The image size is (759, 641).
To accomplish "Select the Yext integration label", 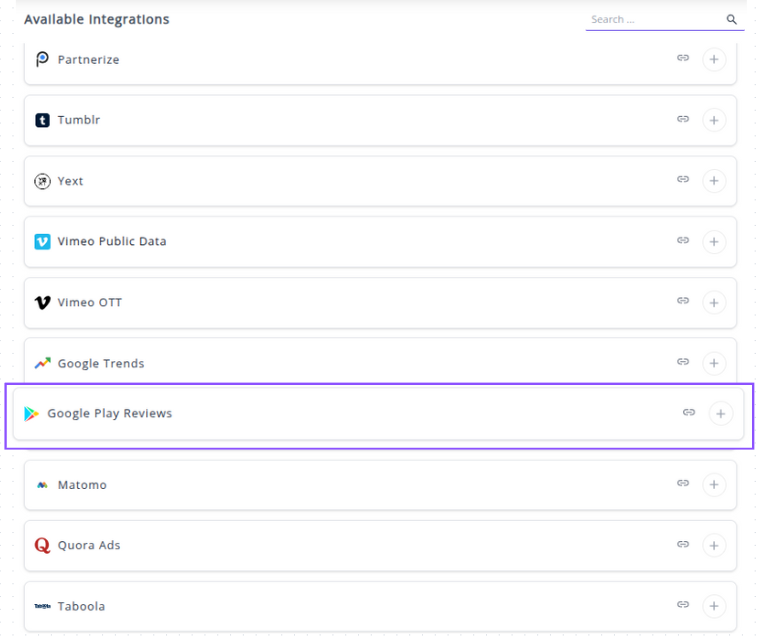I will [70, 181].
